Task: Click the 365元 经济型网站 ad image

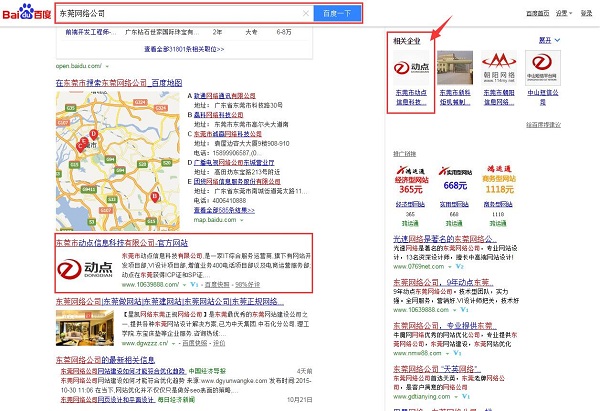Action: tap(411, 179)
